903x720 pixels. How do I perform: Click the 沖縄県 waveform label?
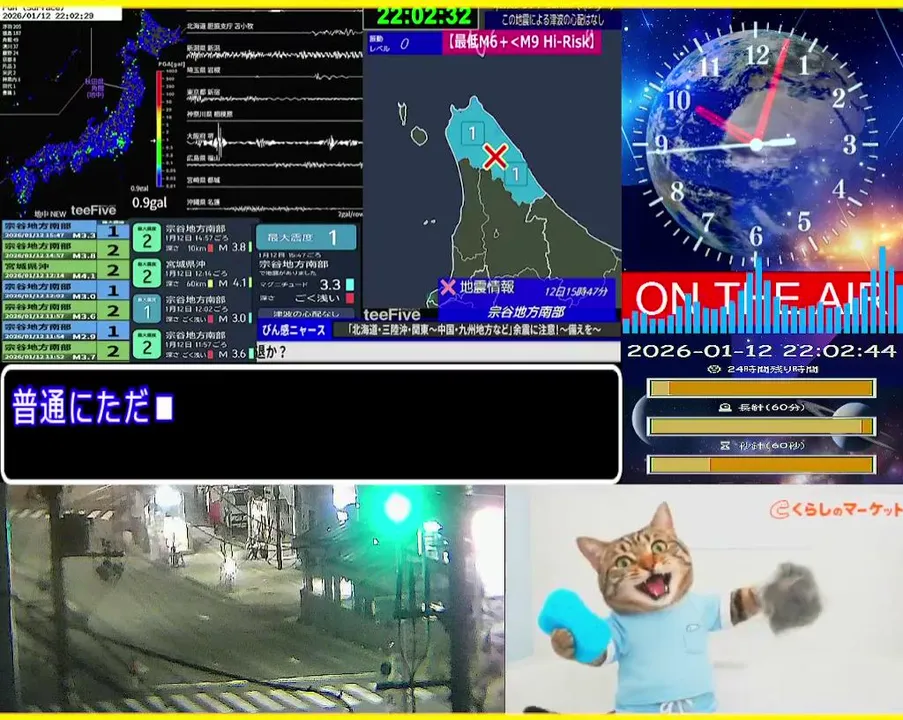203,202
